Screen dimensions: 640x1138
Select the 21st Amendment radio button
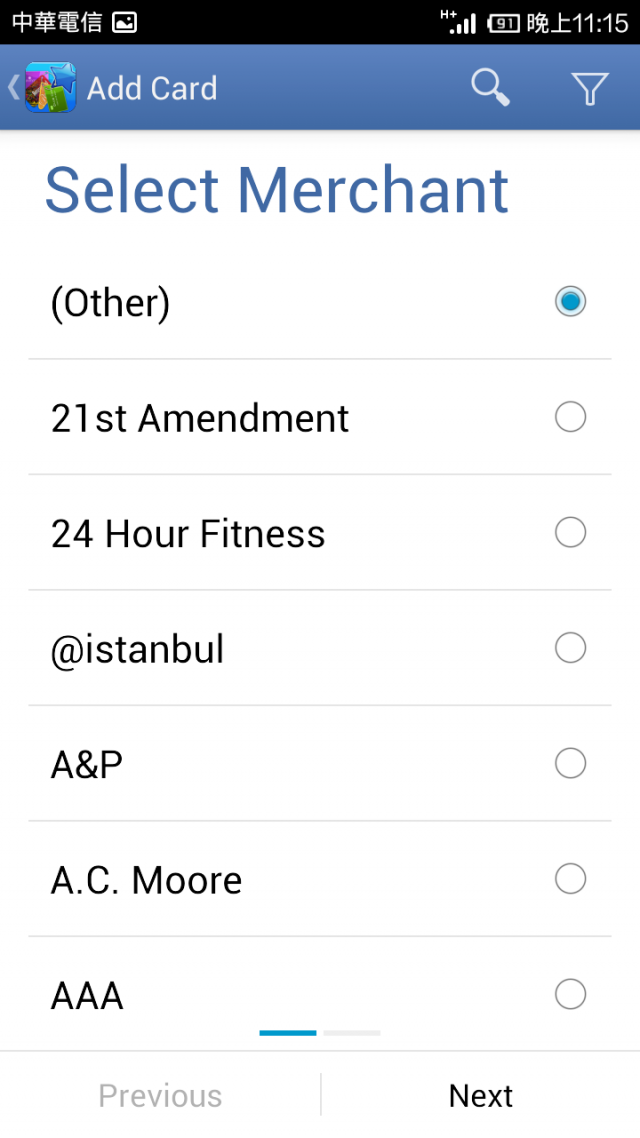pos(570,417)
